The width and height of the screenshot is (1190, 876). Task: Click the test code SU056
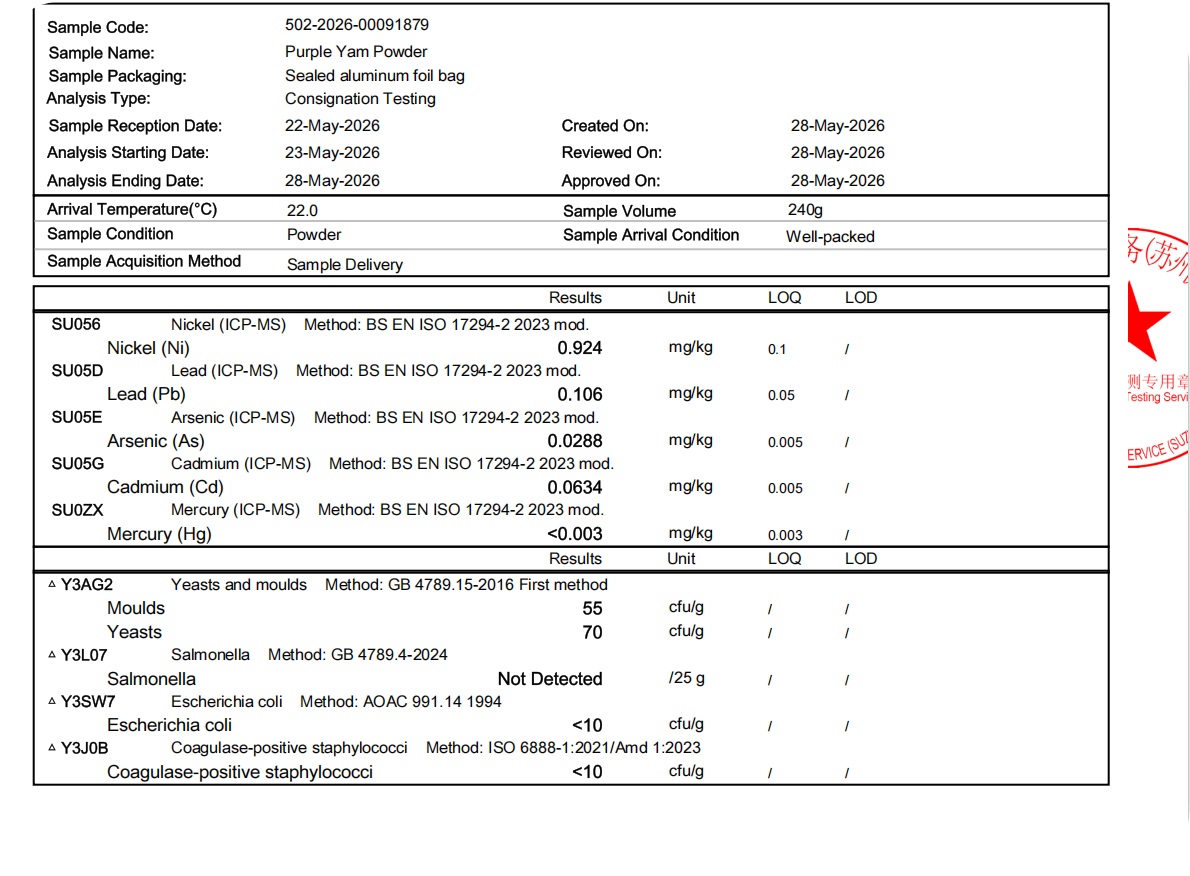click(x=76, y=325)
